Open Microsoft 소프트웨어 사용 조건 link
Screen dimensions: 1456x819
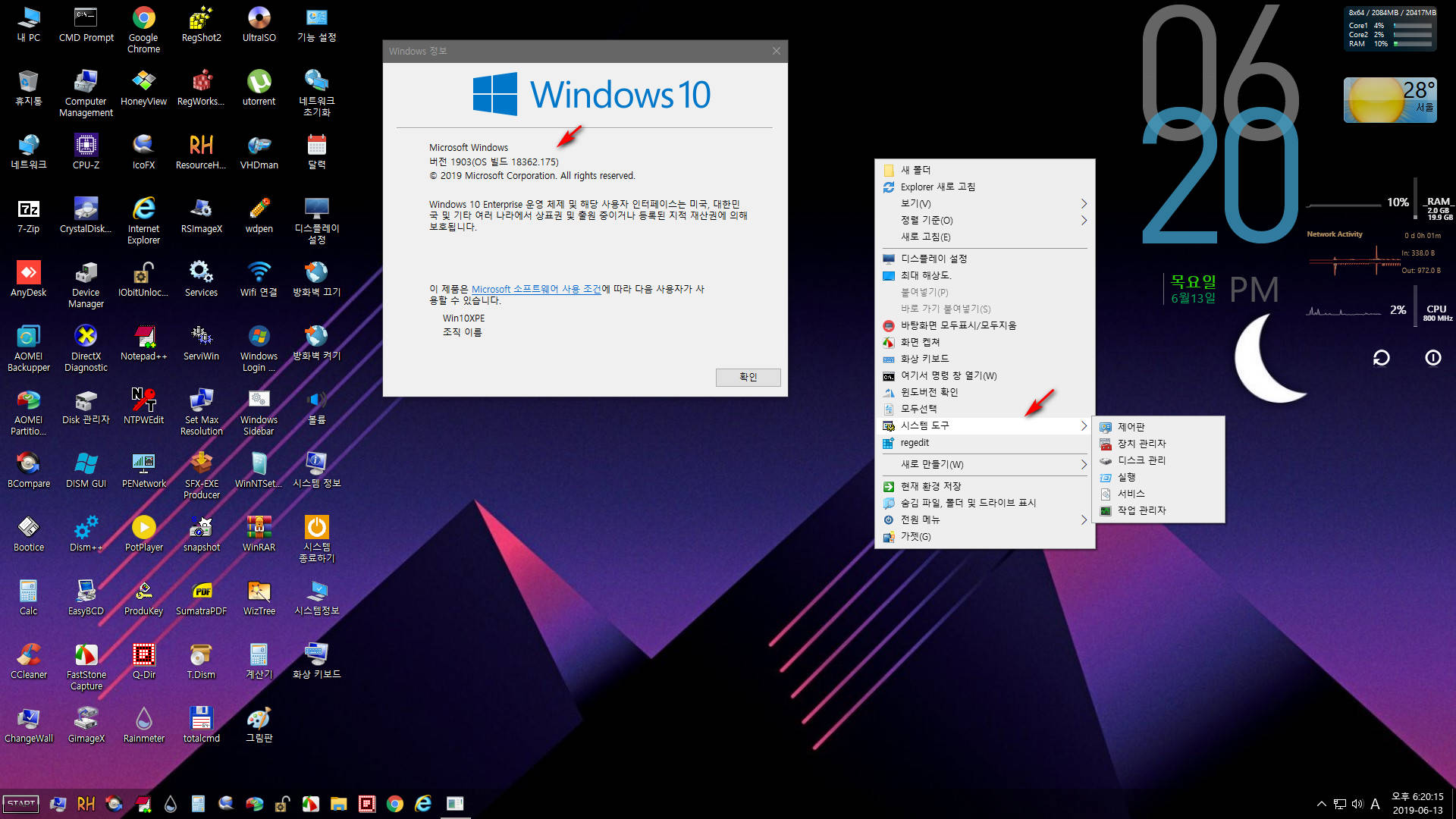tap(535, 289)
